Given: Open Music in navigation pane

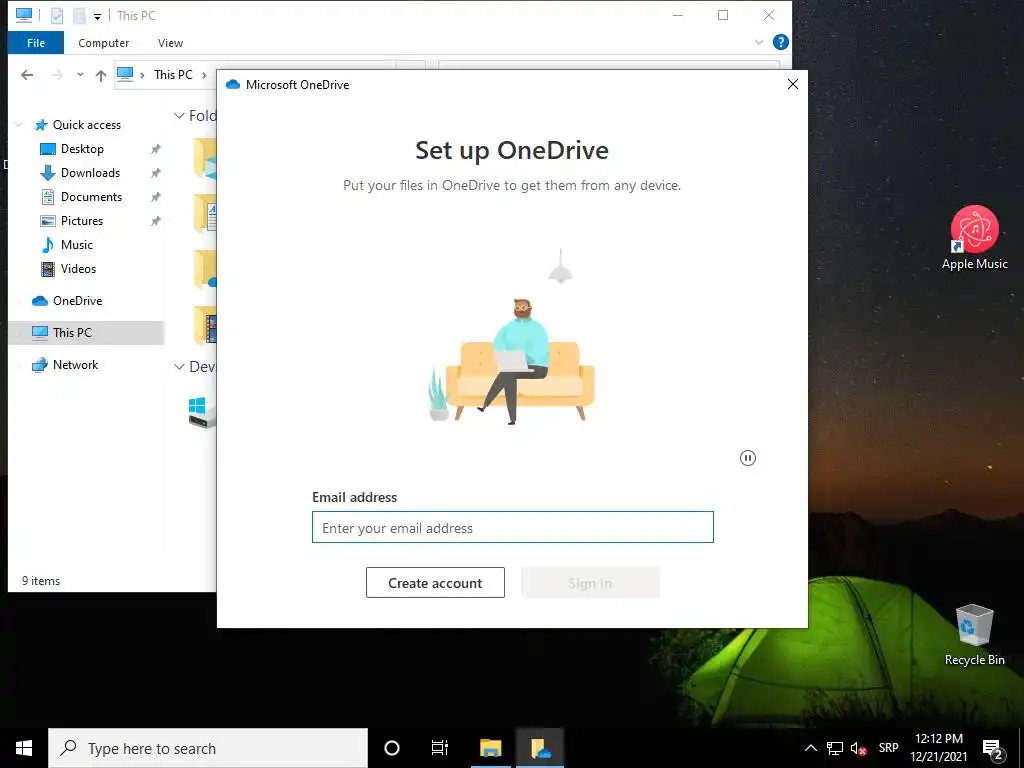Looking at the screenshot, I should click(x=76, y=245).
